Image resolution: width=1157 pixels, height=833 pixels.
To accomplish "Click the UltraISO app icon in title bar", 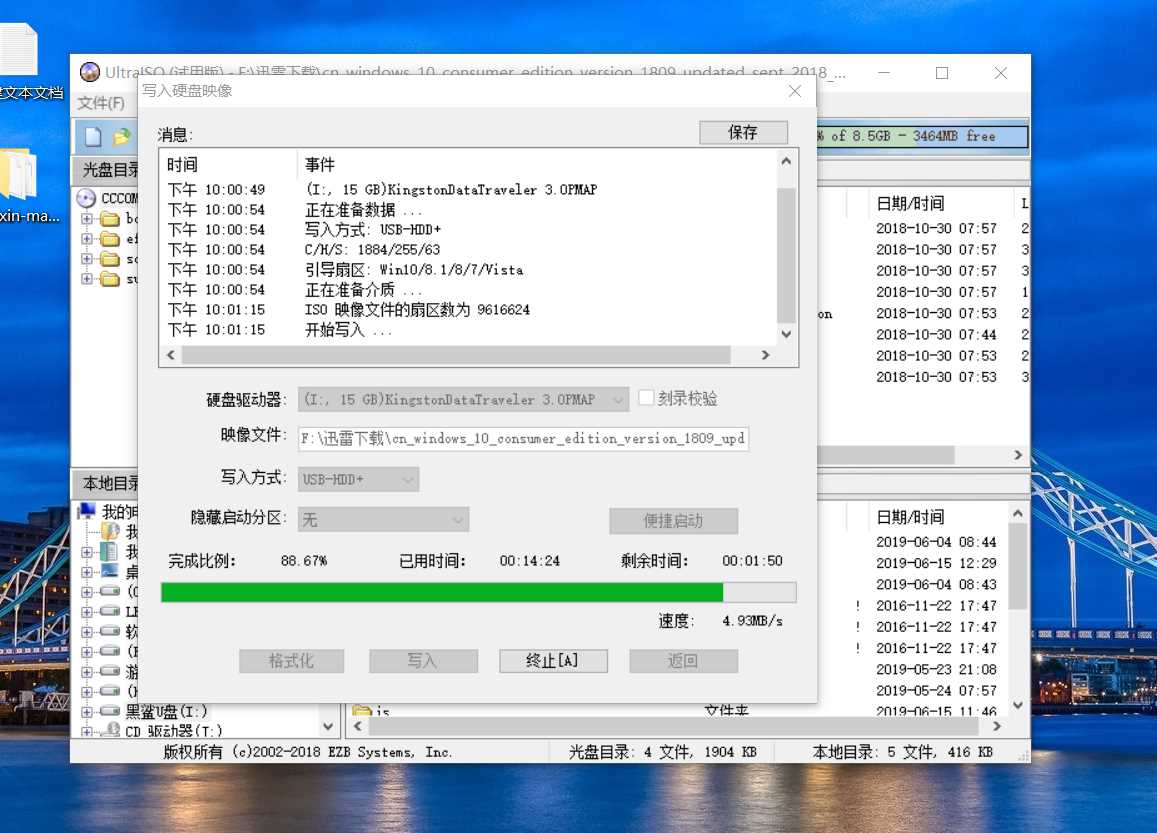I will coord(90,72).
